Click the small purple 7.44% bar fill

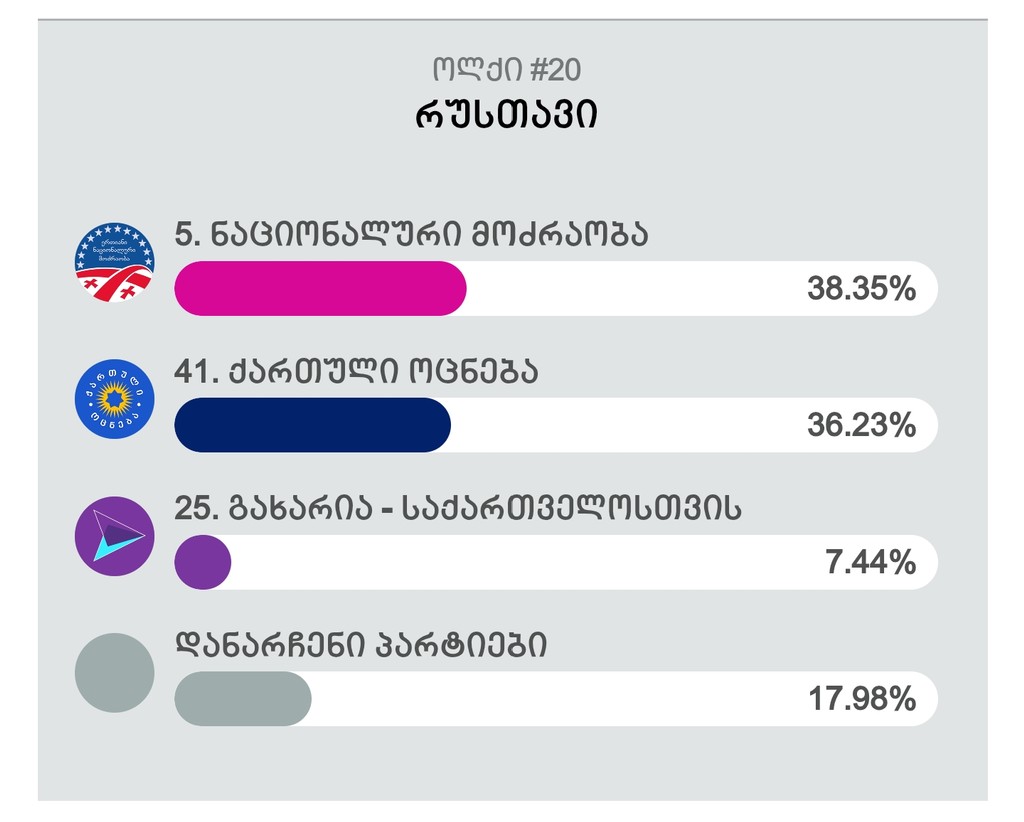tap(202, 562)
